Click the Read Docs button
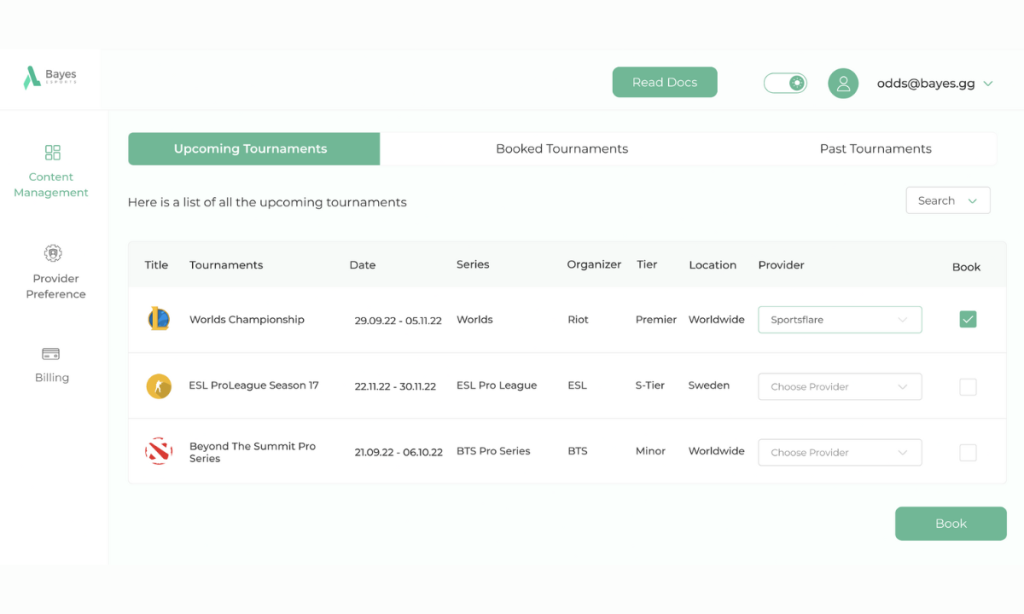 [x=664, y=82]
